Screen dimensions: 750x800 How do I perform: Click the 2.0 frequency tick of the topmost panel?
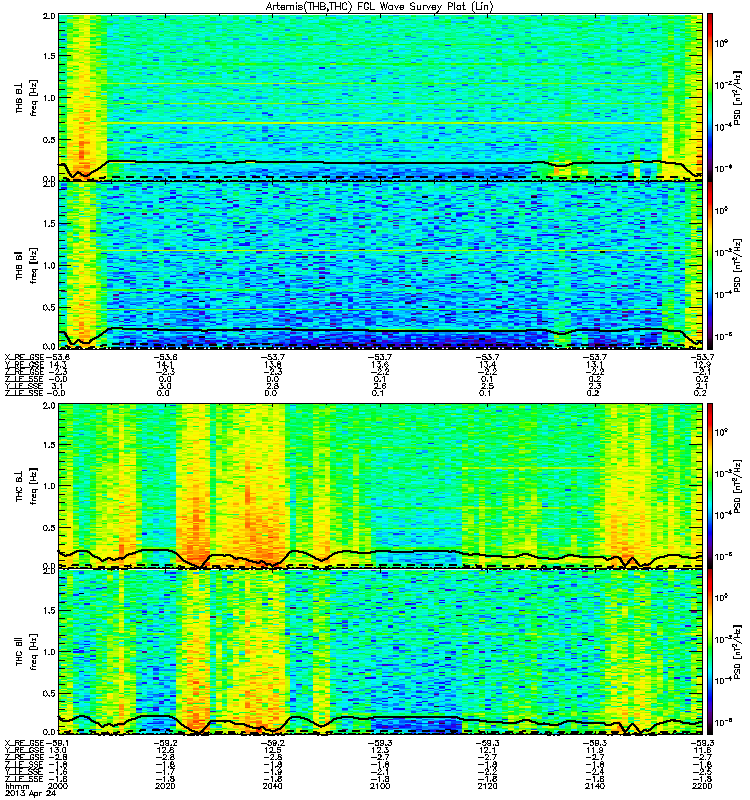(49, 16)
